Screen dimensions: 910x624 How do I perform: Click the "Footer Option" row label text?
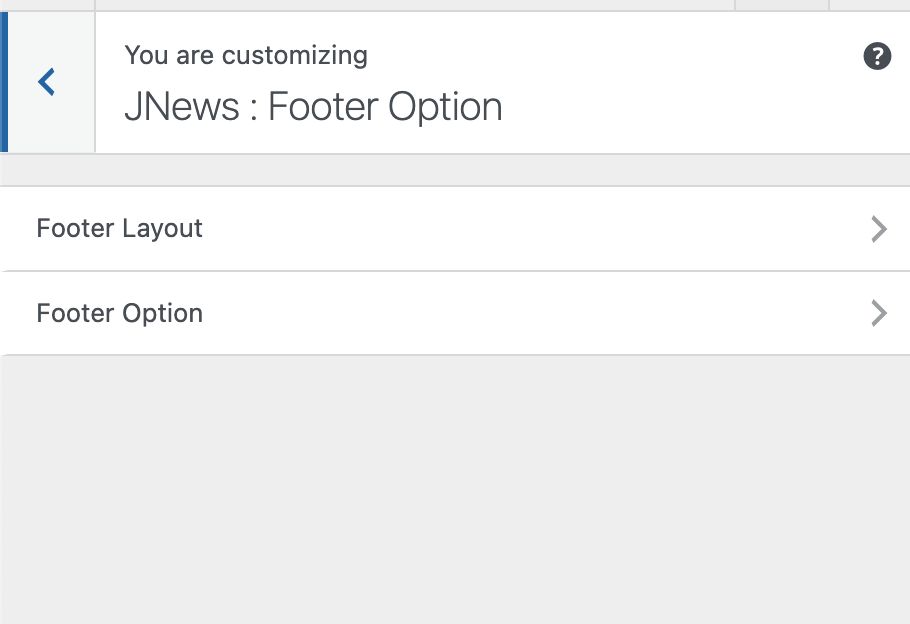tap(119, 314)
